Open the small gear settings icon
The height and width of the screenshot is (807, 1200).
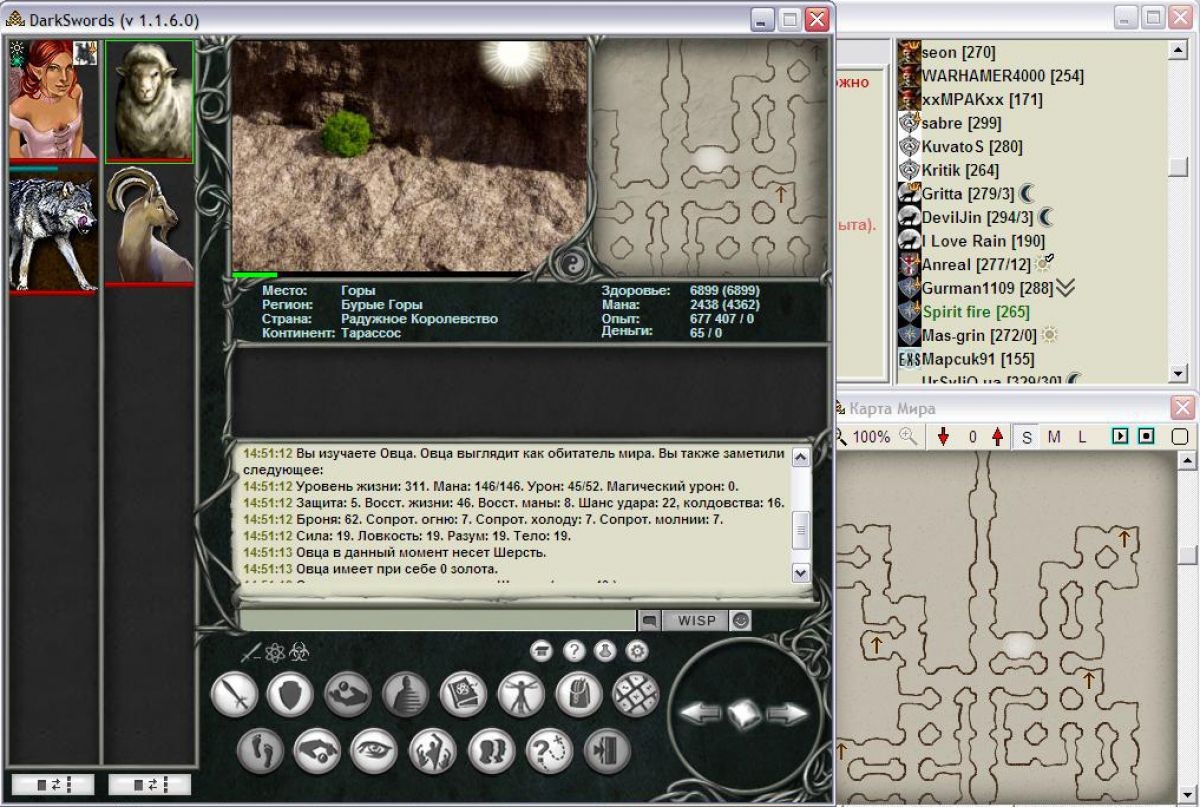[637, 651]
